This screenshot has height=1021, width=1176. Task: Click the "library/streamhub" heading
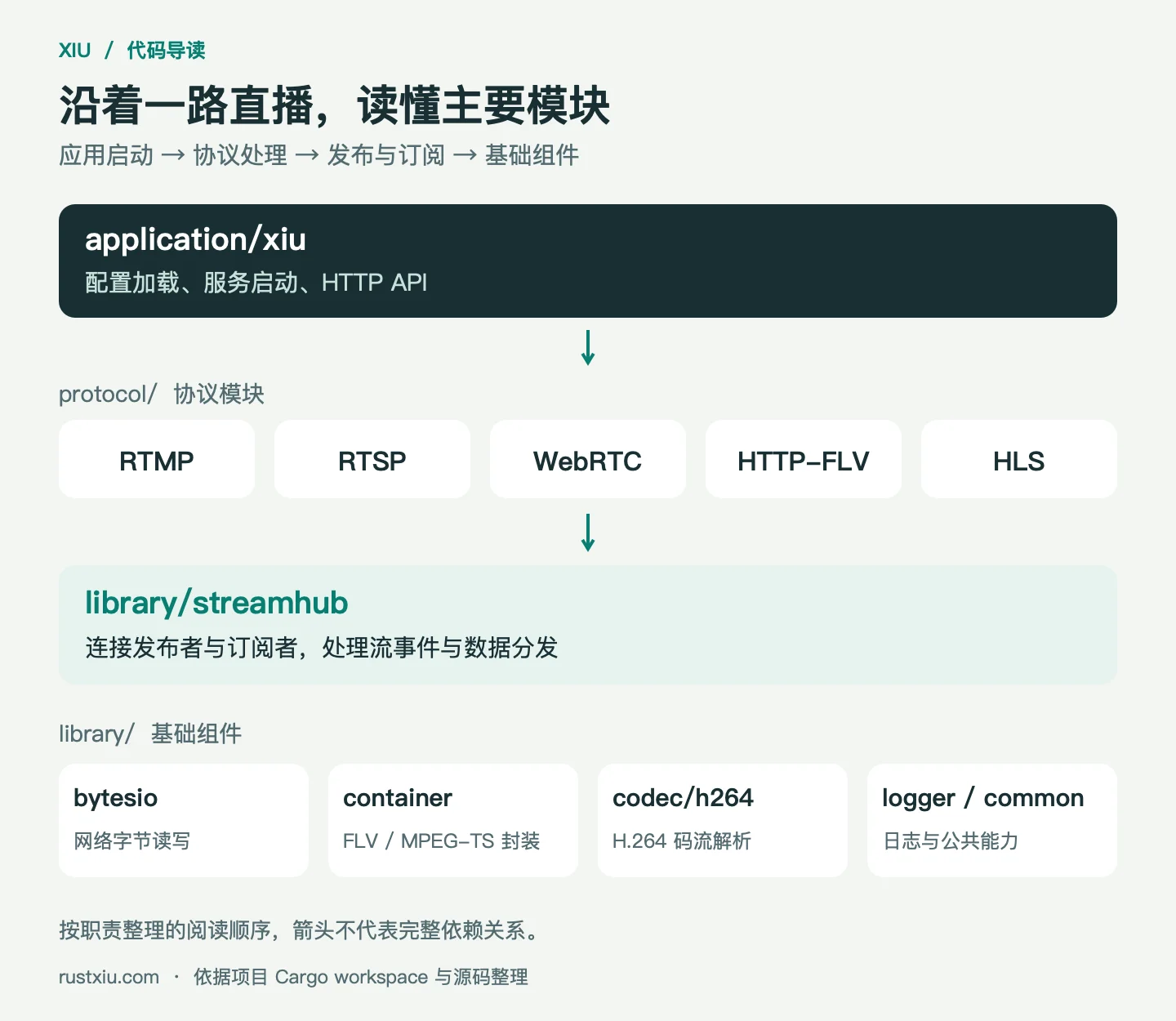coord(216,603)
